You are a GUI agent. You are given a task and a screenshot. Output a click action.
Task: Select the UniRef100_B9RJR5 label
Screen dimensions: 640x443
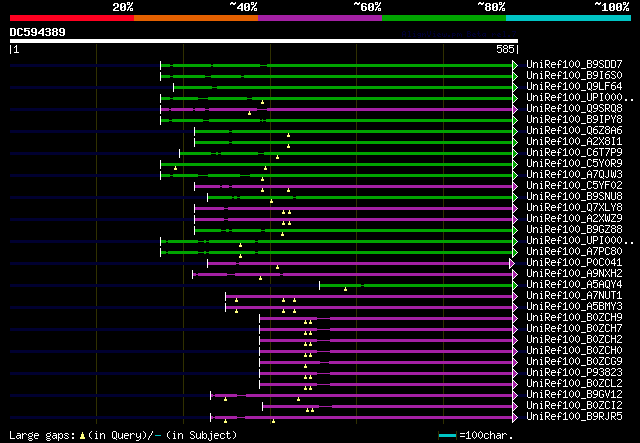tap(574, 417)
